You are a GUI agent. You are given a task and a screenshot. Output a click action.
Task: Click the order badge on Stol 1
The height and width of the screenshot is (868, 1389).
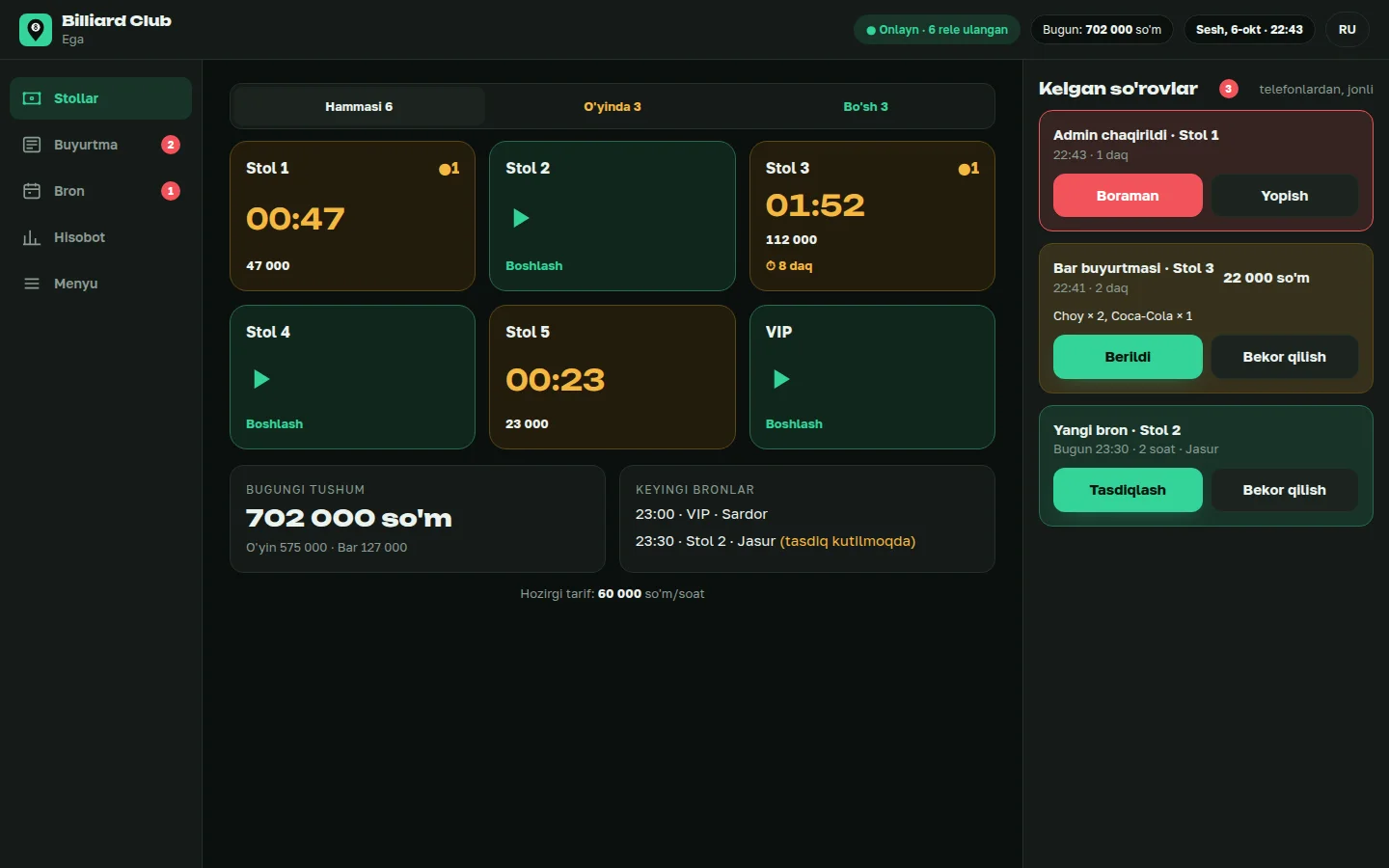(449, 169)
